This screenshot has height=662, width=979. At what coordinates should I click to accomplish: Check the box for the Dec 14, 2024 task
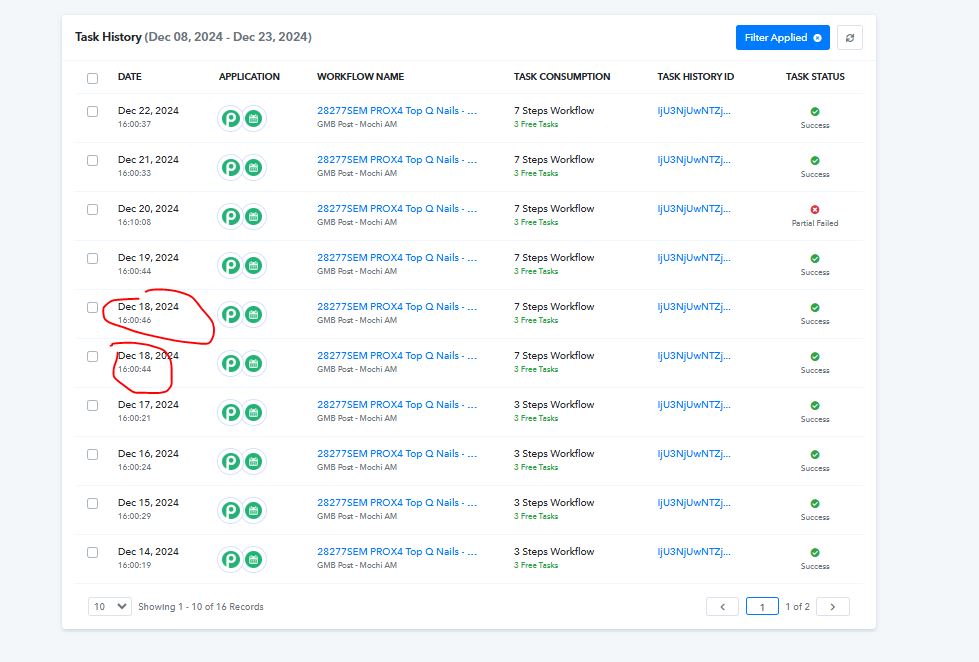pyautogui.click(x=92, y=553)
